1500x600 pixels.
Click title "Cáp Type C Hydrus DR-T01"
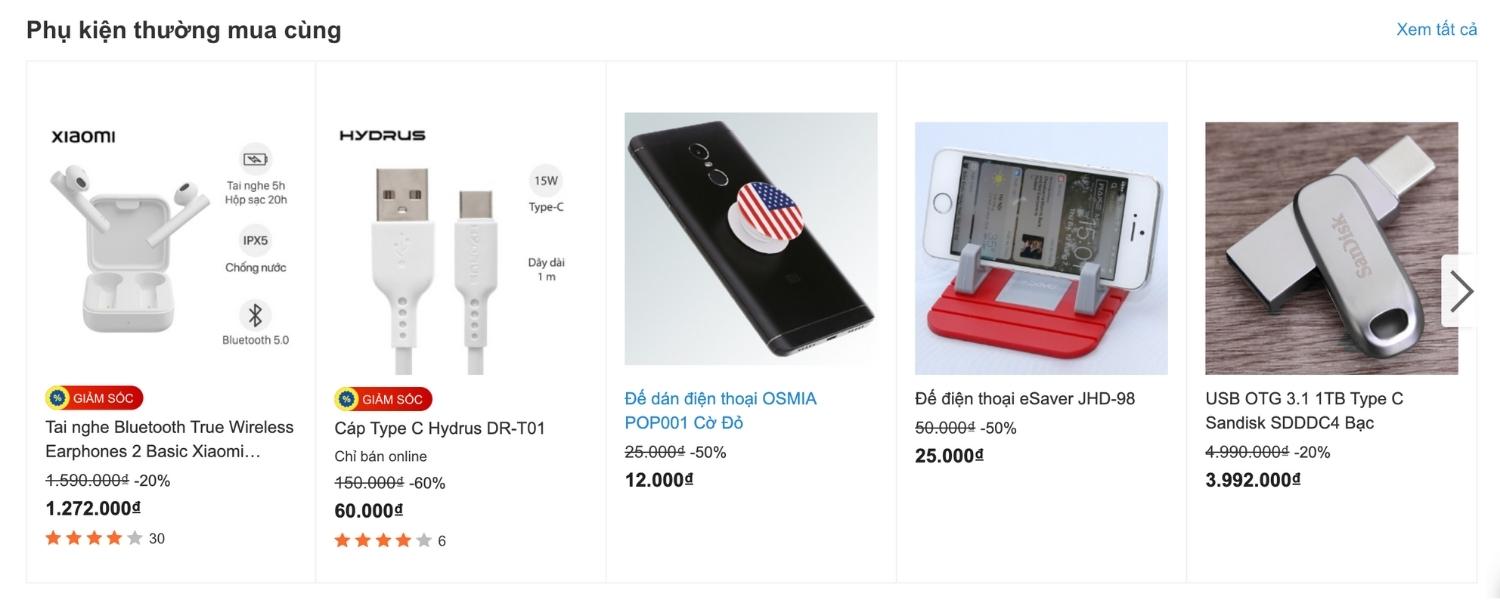[x=440, y=428]
